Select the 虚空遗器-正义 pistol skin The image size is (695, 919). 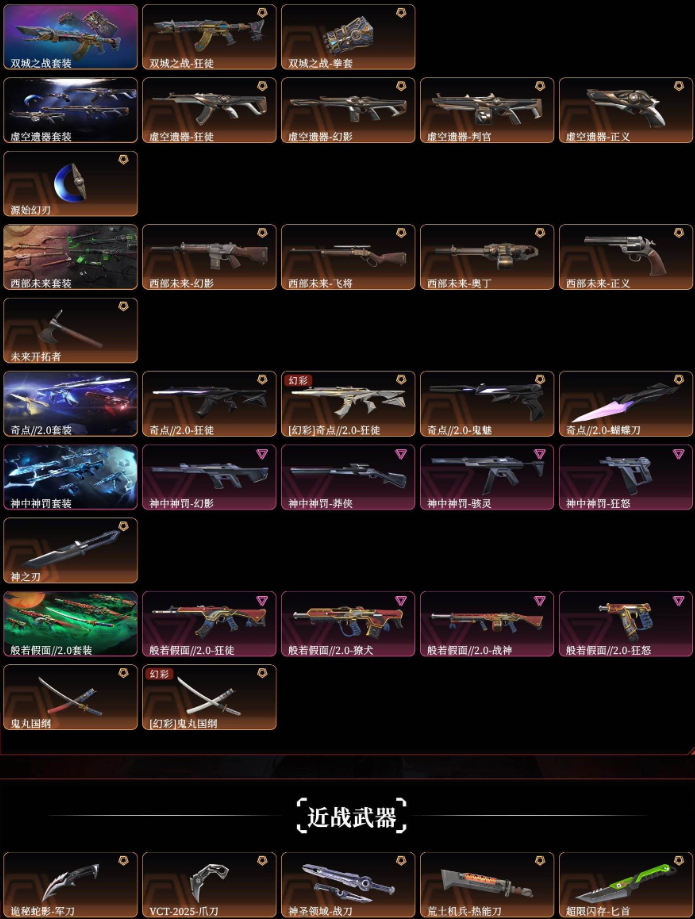click(x=626, y=110)
